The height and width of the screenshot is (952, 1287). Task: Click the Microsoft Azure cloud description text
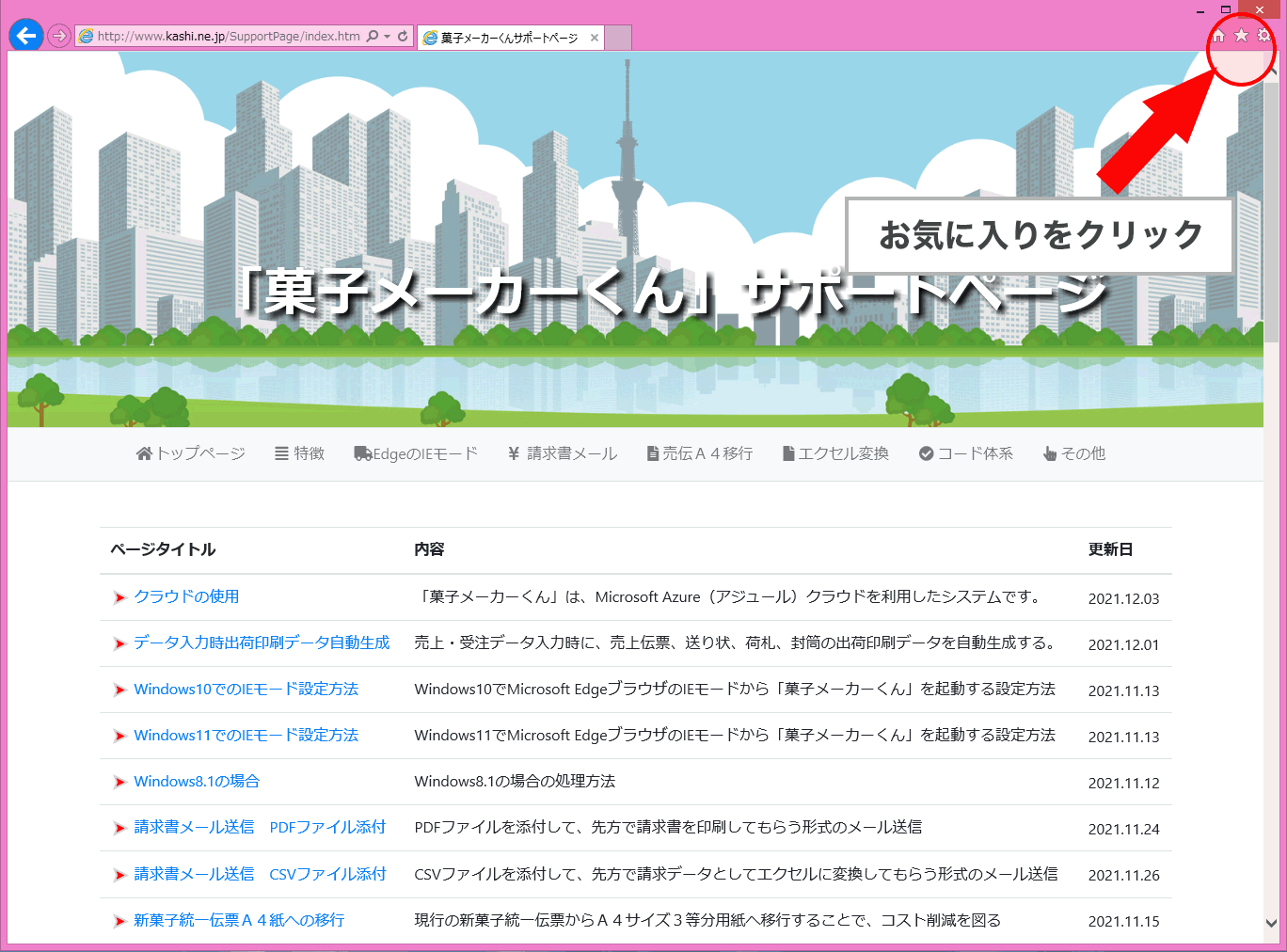coord(729,596)
